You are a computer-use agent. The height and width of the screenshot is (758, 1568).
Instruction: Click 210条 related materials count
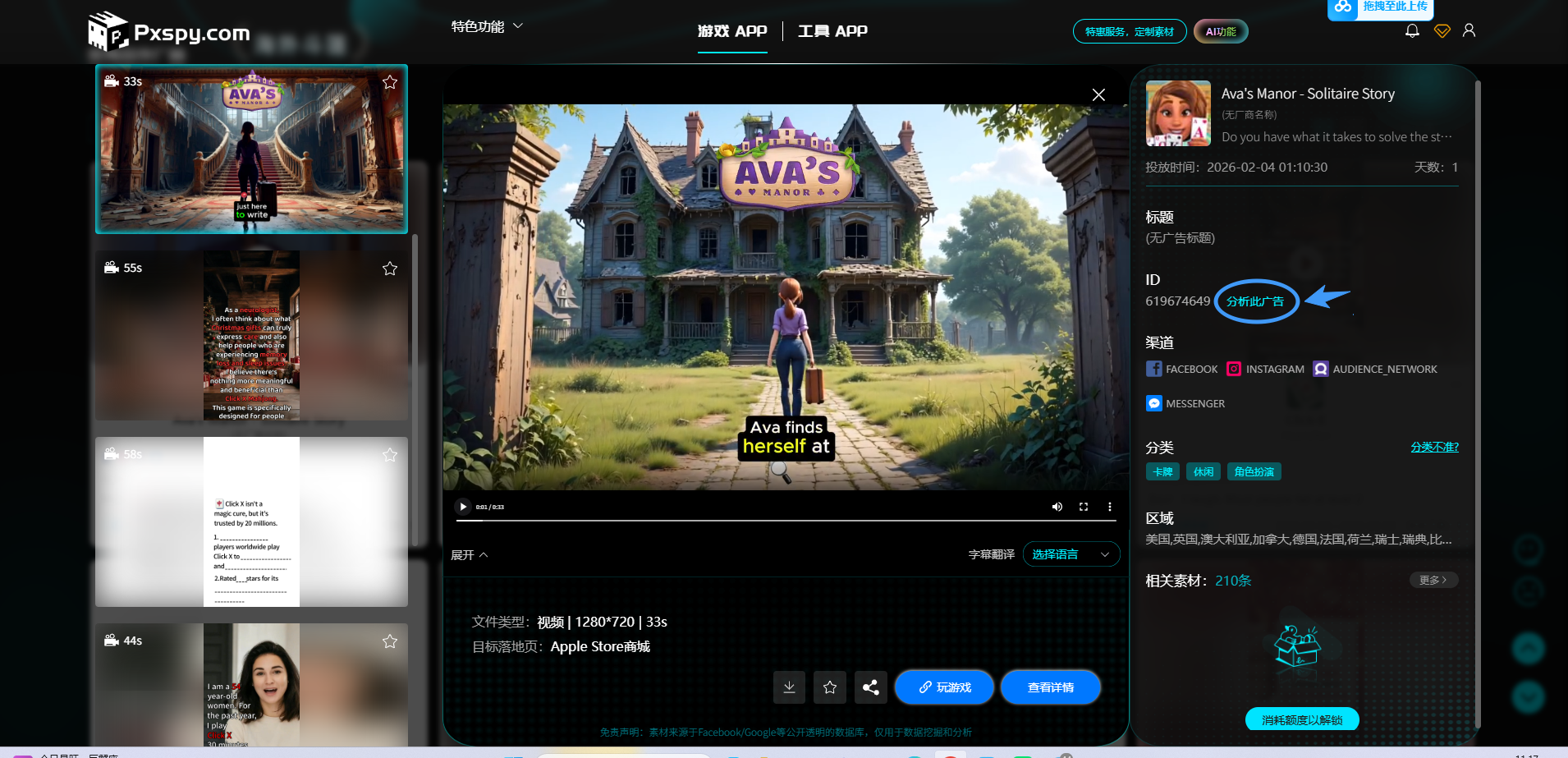point(1233,581)
